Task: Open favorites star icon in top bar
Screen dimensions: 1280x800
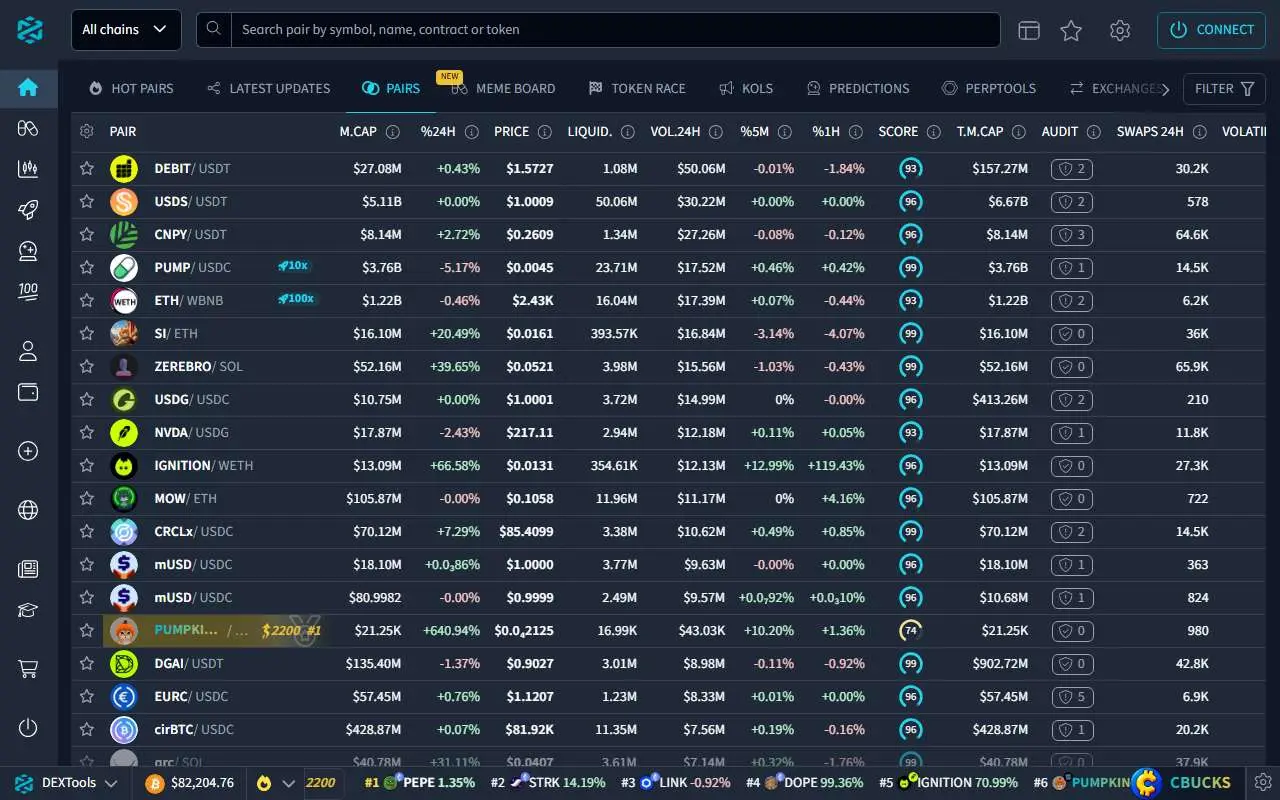Action: click(1071, 30)
